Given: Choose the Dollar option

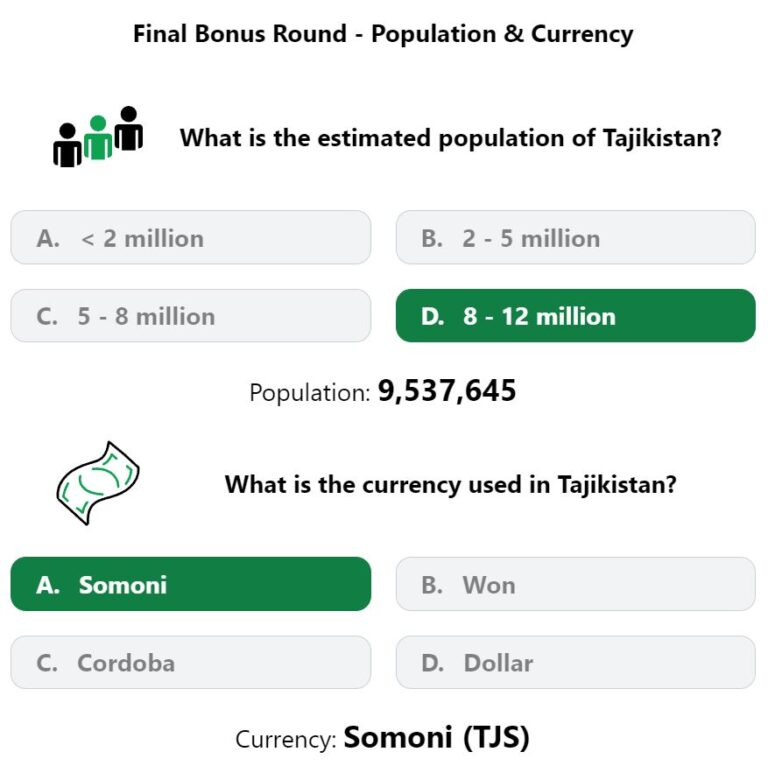Looking at the screenshot, I should tap(575, 662).
